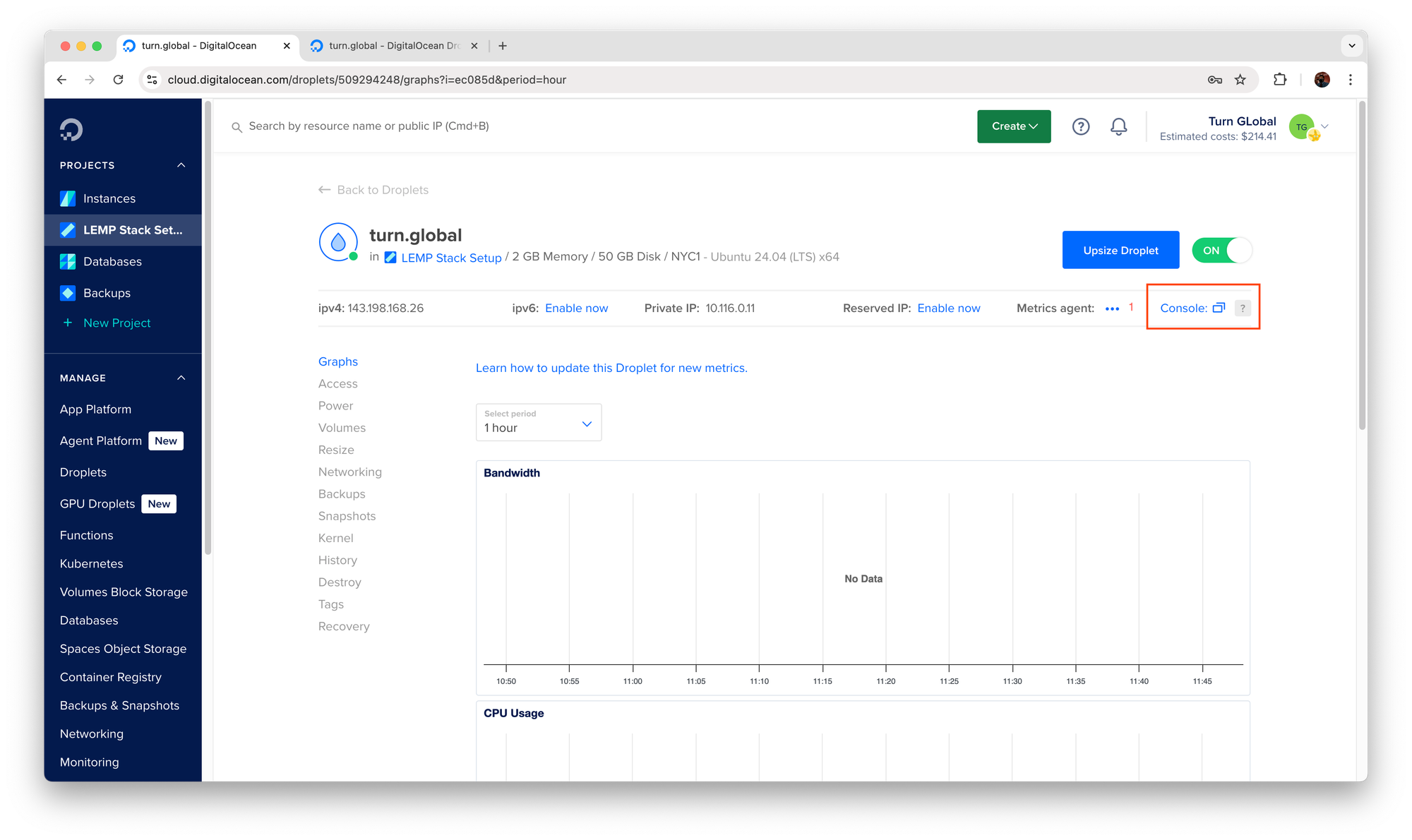Open App Platform in the sidebar
Screen dimensions: 1412x840
pos(95,409)
